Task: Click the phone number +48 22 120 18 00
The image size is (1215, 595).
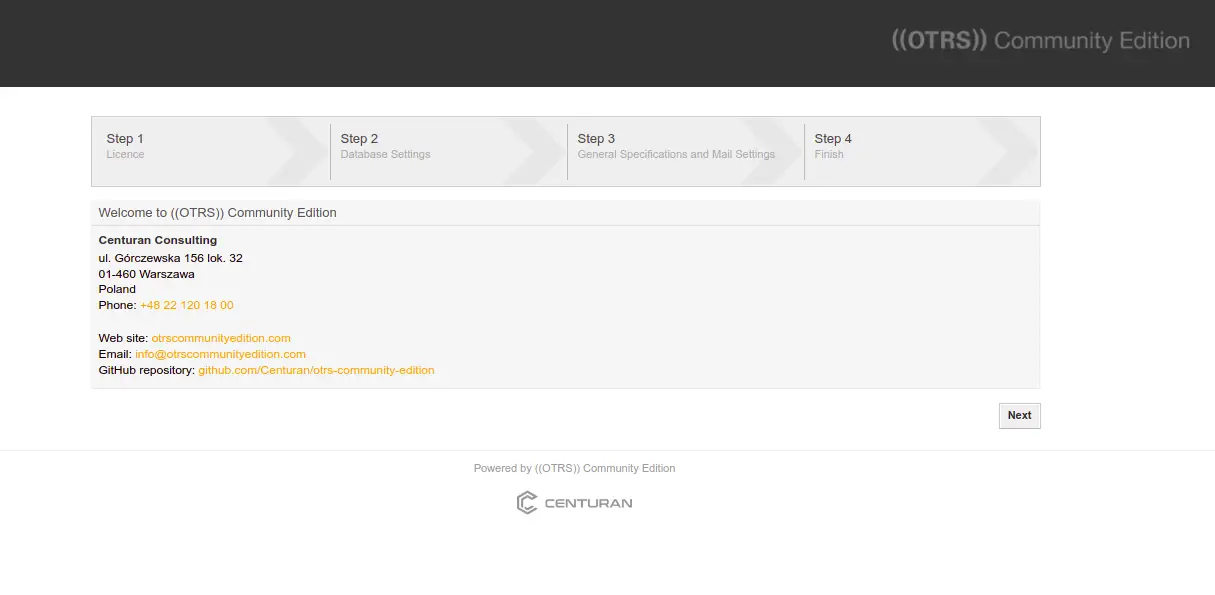Action: (x=187, y=305)
